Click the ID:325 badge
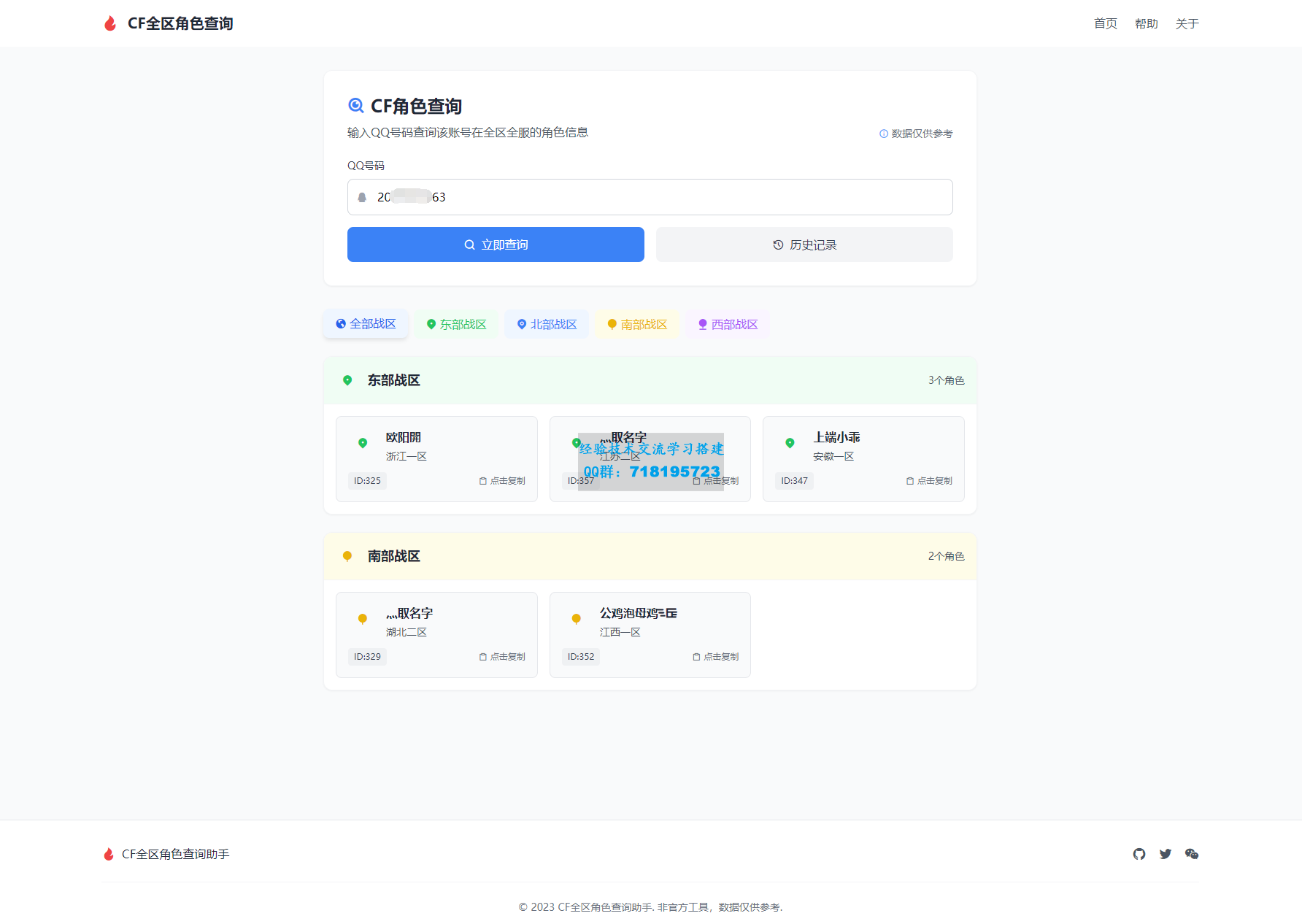This screenshot has height=924, width=1302. [367, 480]
